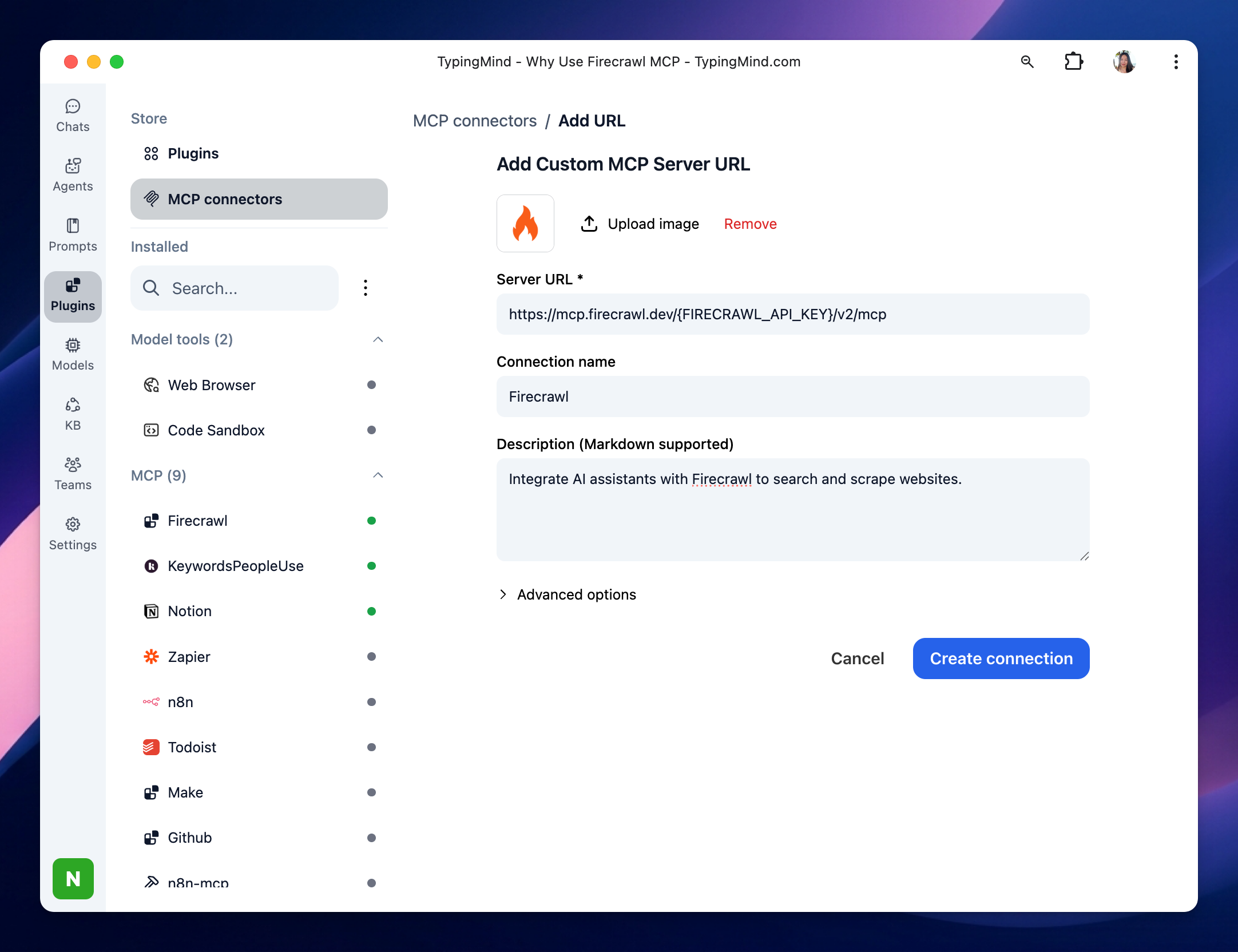Click the Create connection button

point(1001,659)
